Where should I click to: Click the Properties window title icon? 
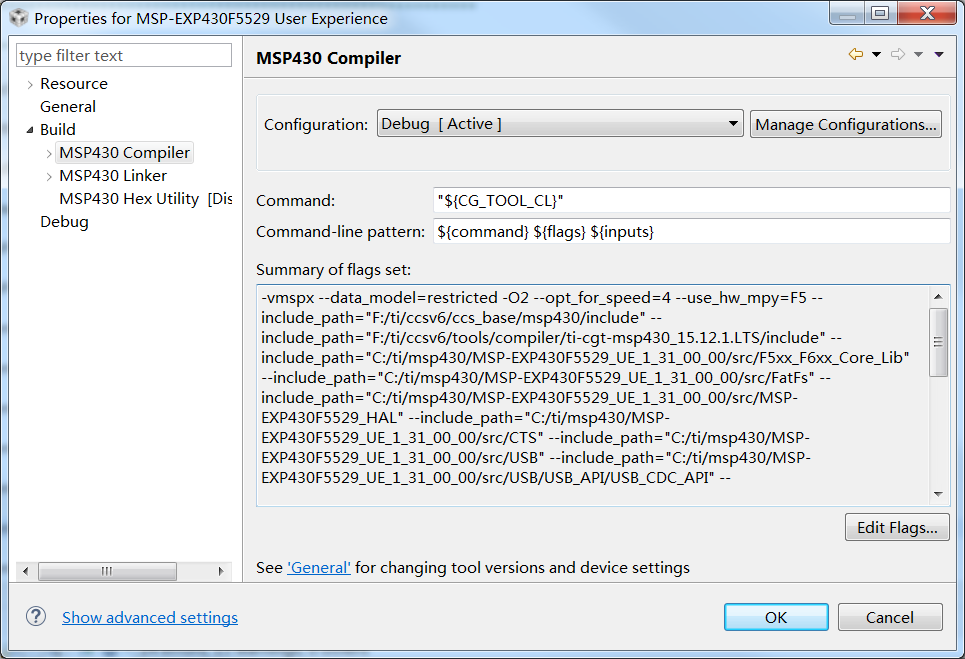tap(19, 17)
